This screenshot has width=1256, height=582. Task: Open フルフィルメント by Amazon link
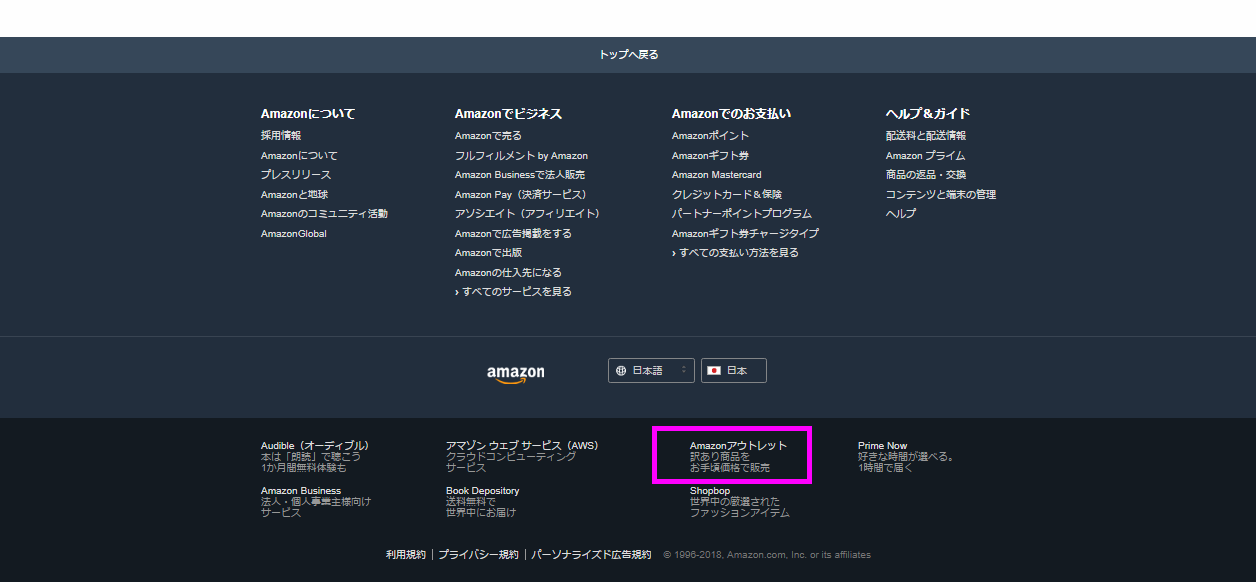click(521, 156)
